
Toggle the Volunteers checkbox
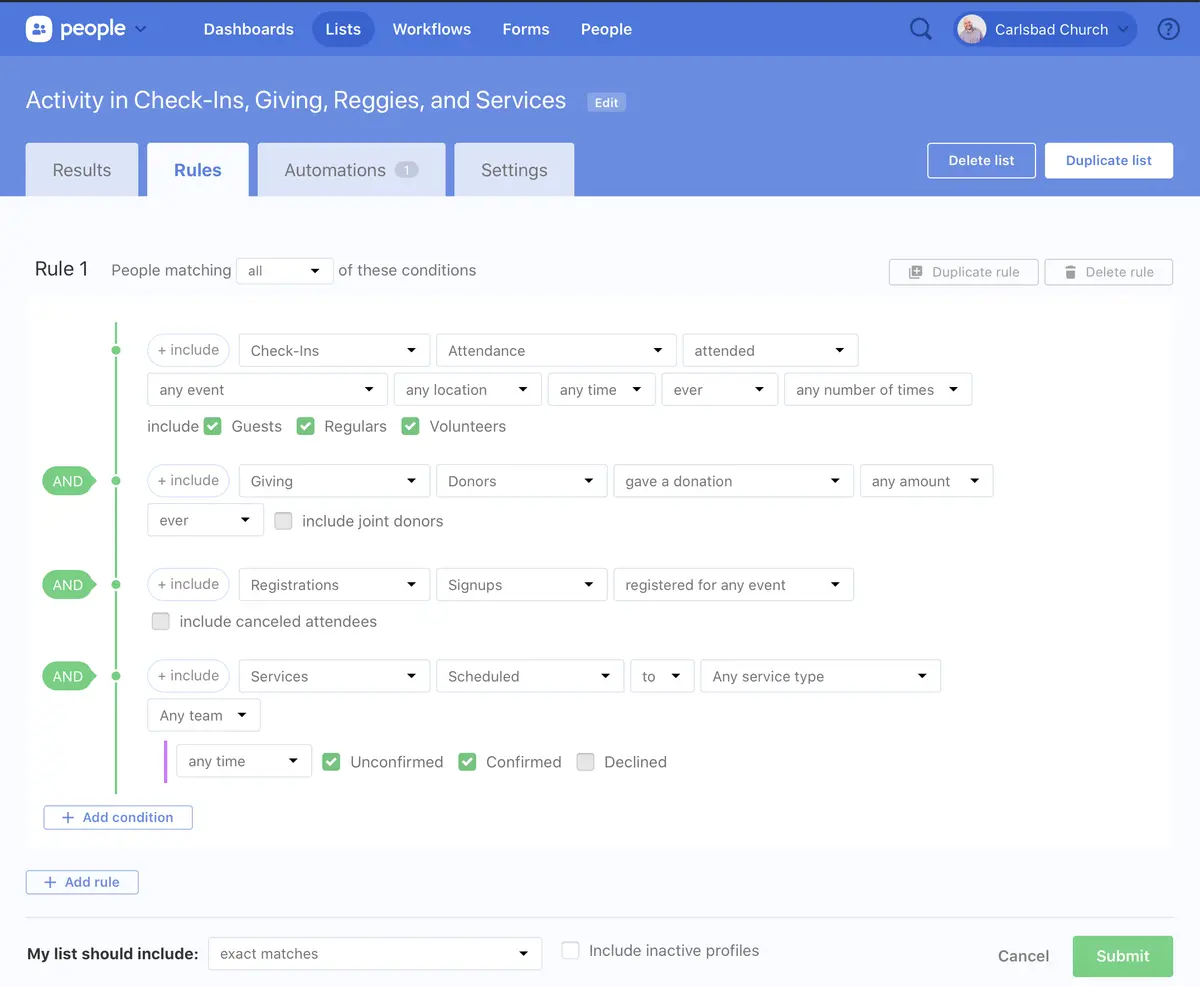click(410, 426)
